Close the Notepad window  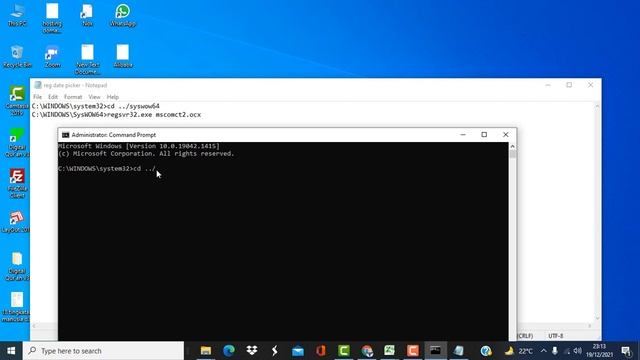[x=591, y=85]
